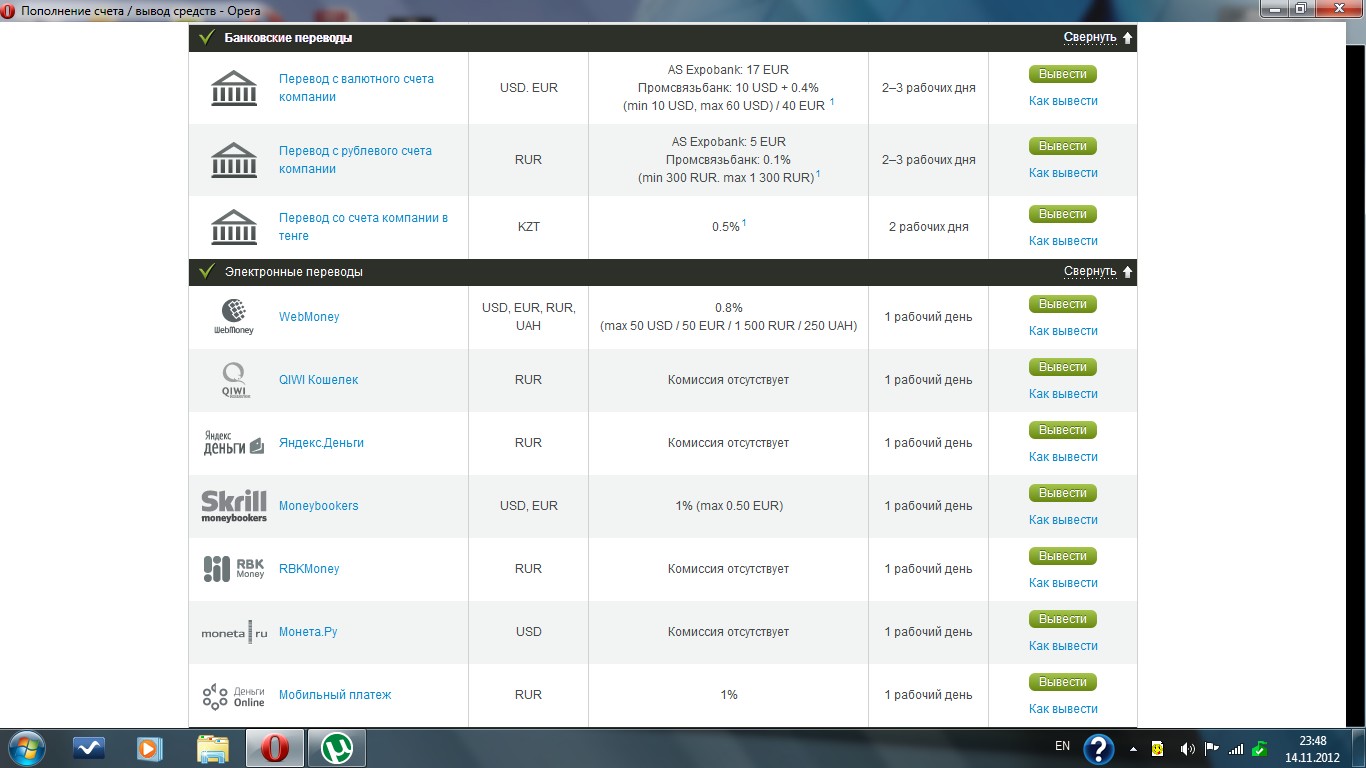Click the bank icon for валютного счета transfer

pyautogui.click(x=234, y=88)
